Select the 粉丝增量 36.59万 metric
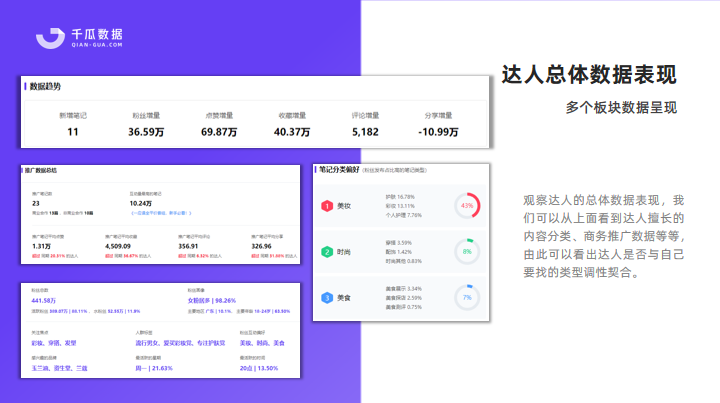720x403 pixels. pyautogui.click(x=146, y=131)
